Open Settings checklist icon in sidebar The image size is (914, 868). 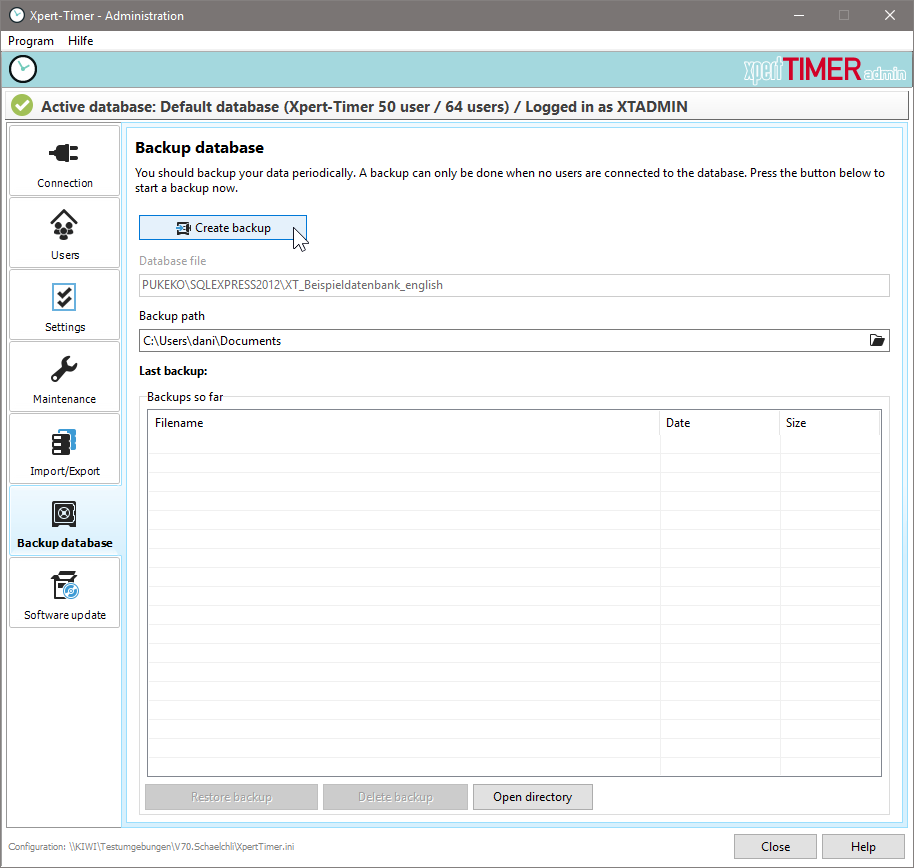tap(65, 297)
